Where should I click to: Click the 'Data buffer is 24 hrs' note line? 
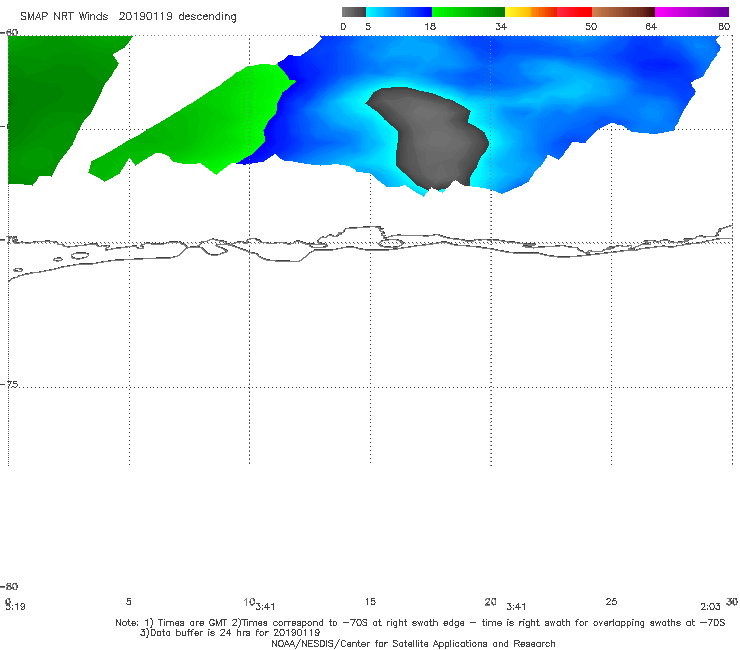pyautogui.click(x=230, y=633)
